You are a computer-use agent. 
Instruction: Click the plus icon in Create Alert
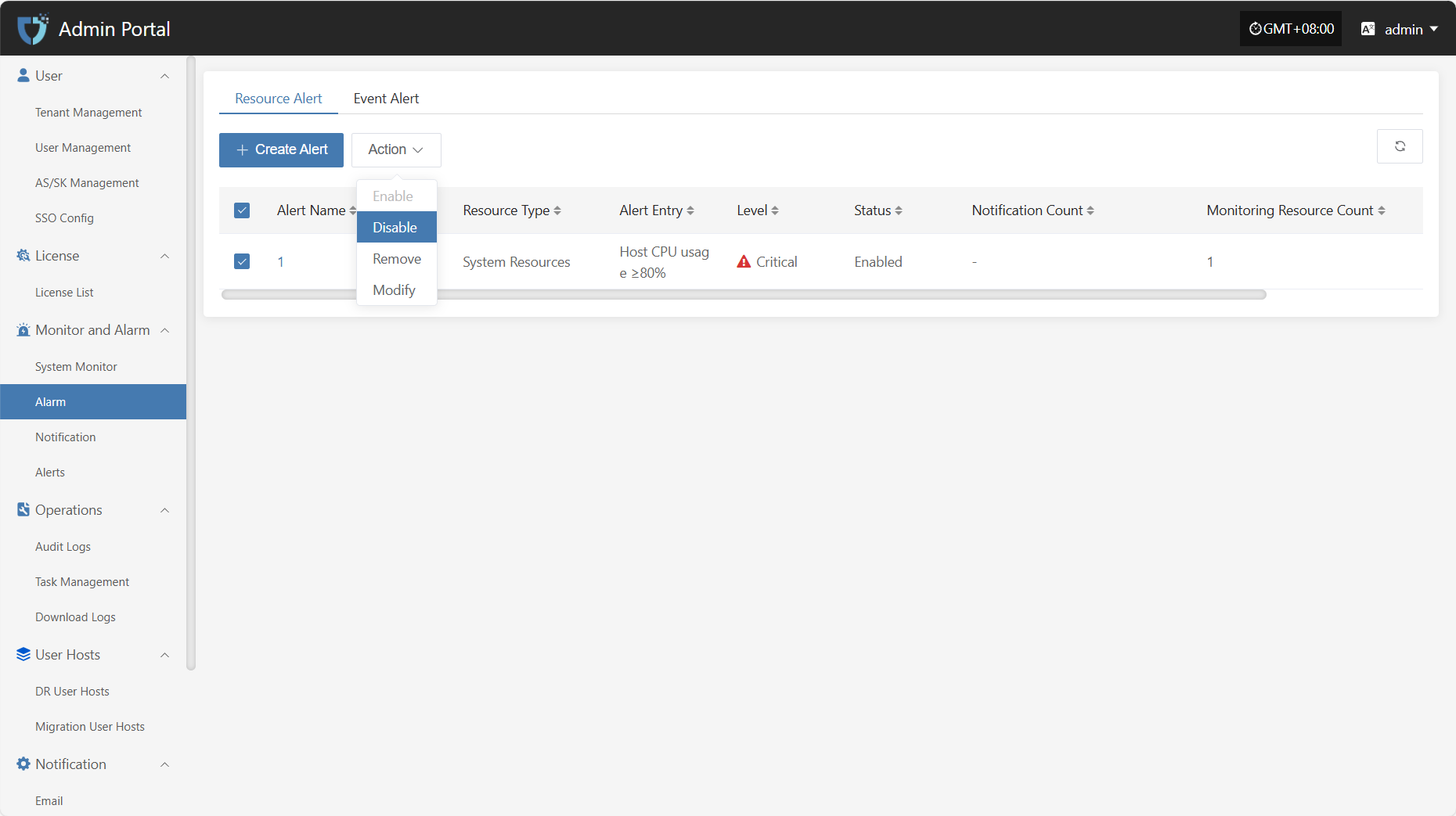pos(243,149)
